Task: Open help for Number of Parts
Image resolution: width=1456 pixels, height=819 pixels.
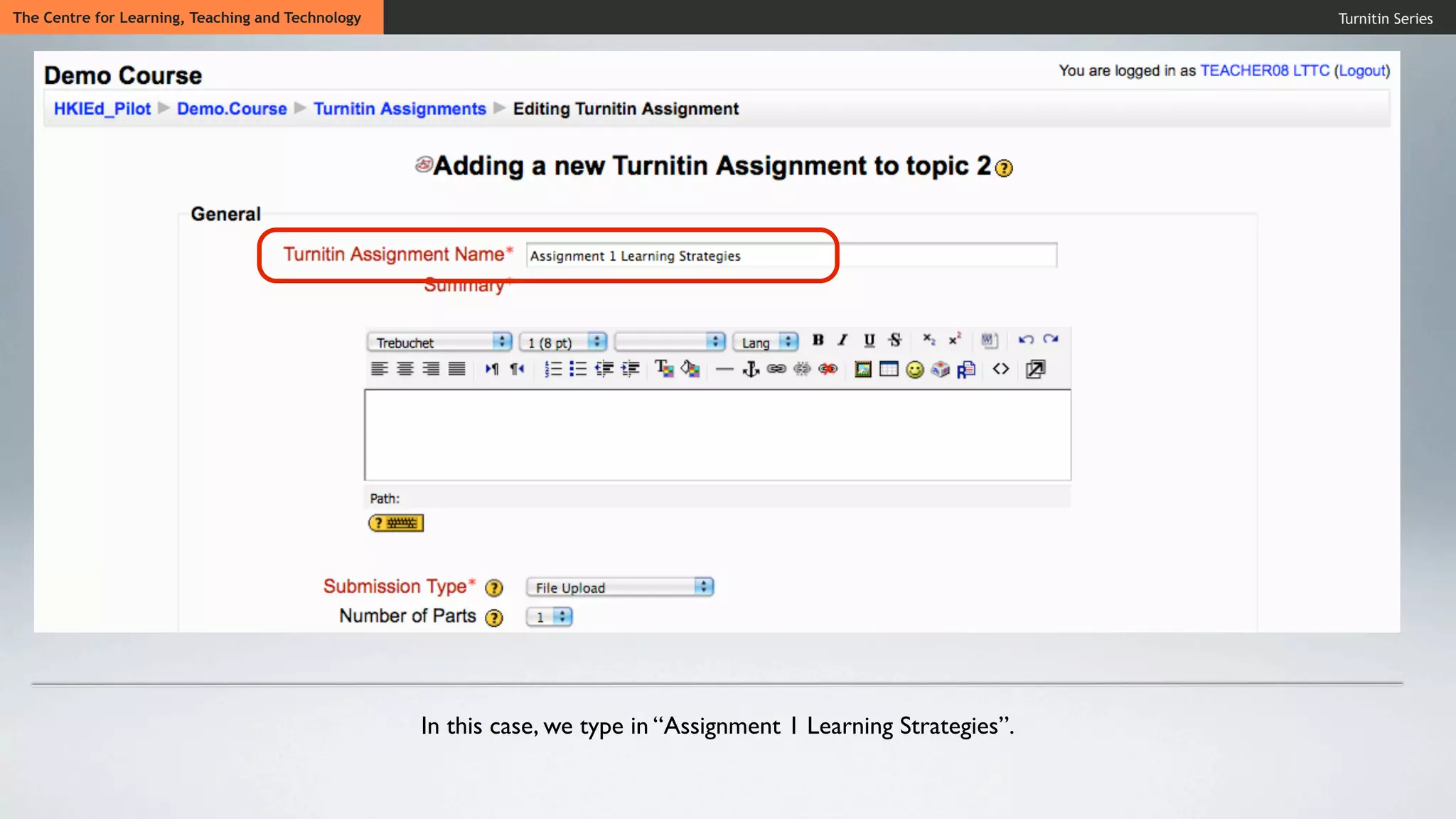Action: [x=493, y=617]
